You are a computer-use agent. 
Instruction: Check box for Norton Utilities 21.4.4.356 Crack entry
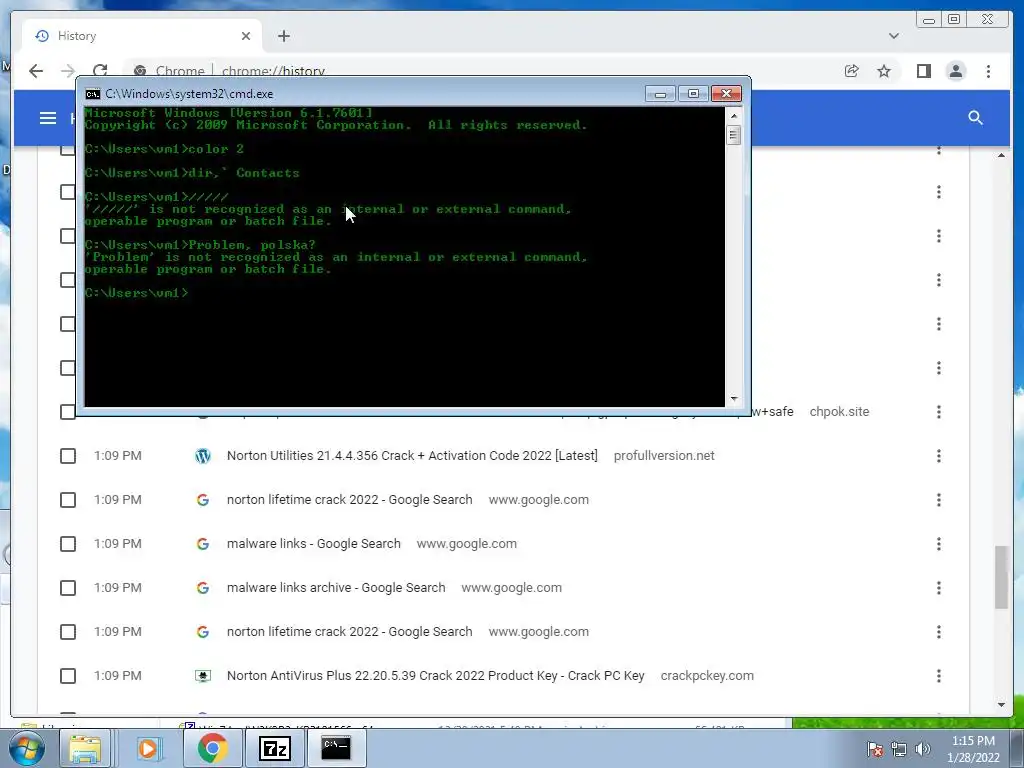pyautogui.click(x=68, y=456)
